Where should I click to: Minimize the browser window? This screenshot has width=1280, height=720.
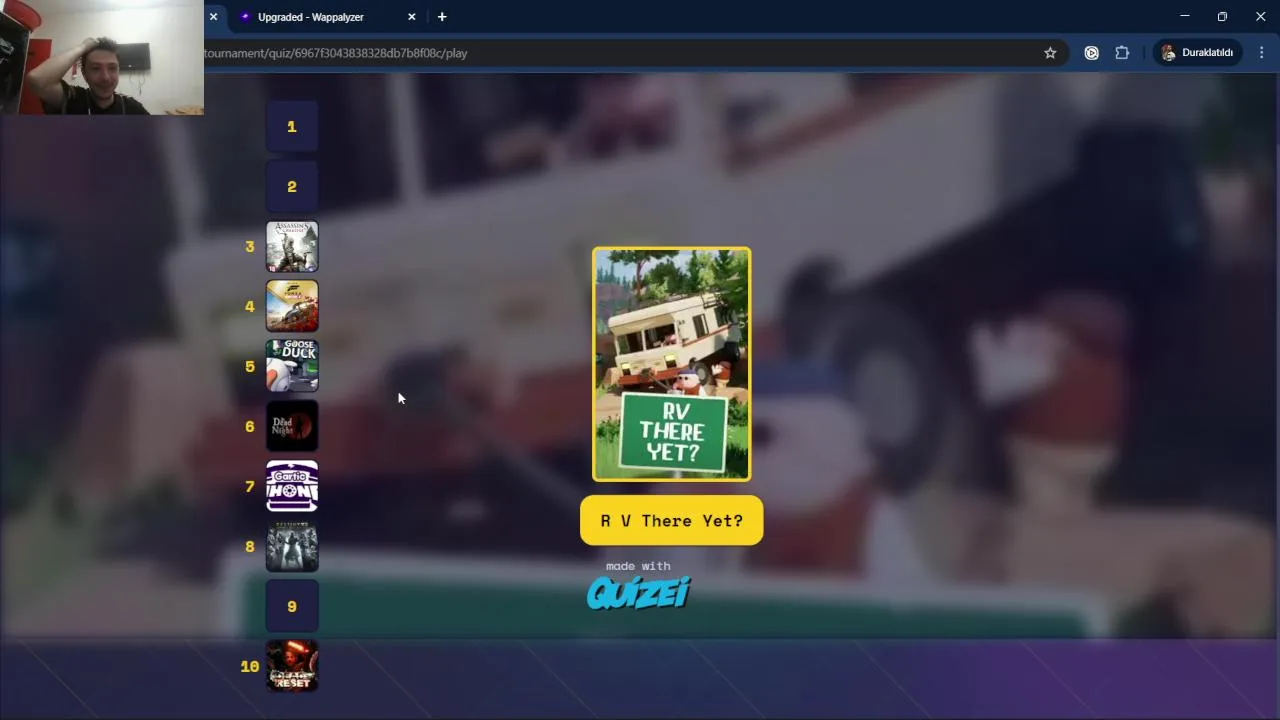1185,16
